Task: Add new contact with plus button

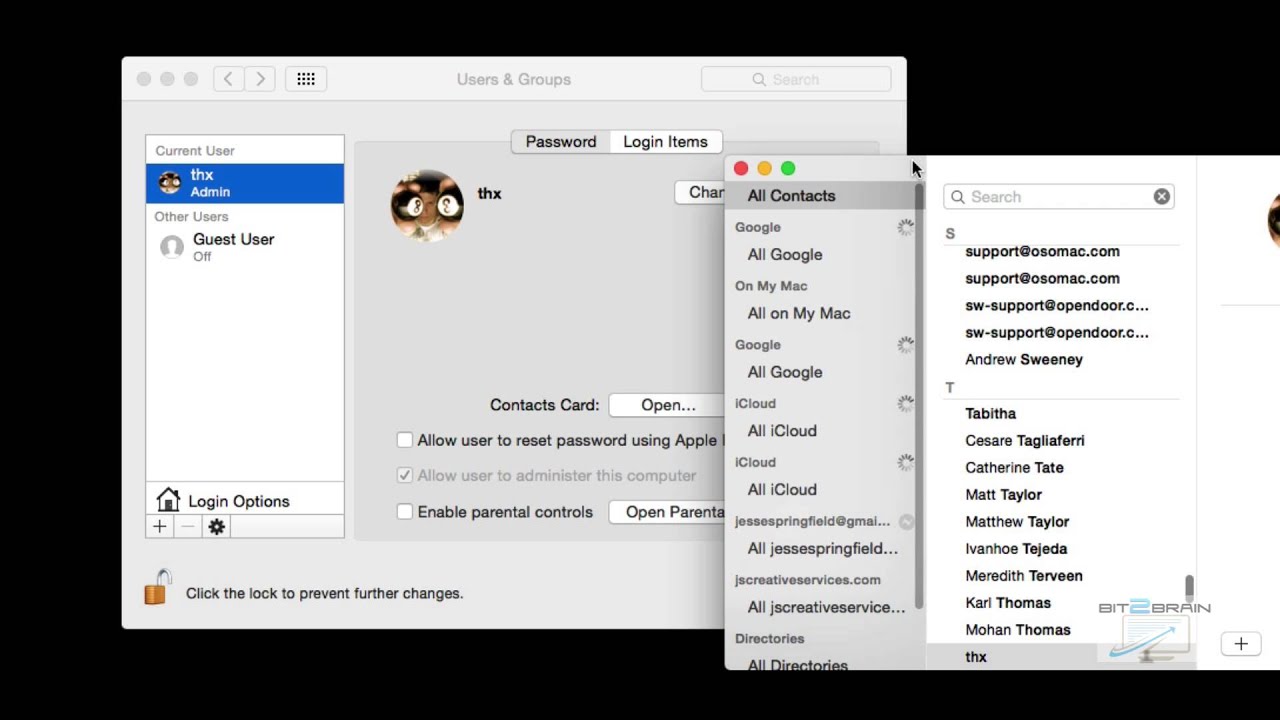Action: 1241,644
